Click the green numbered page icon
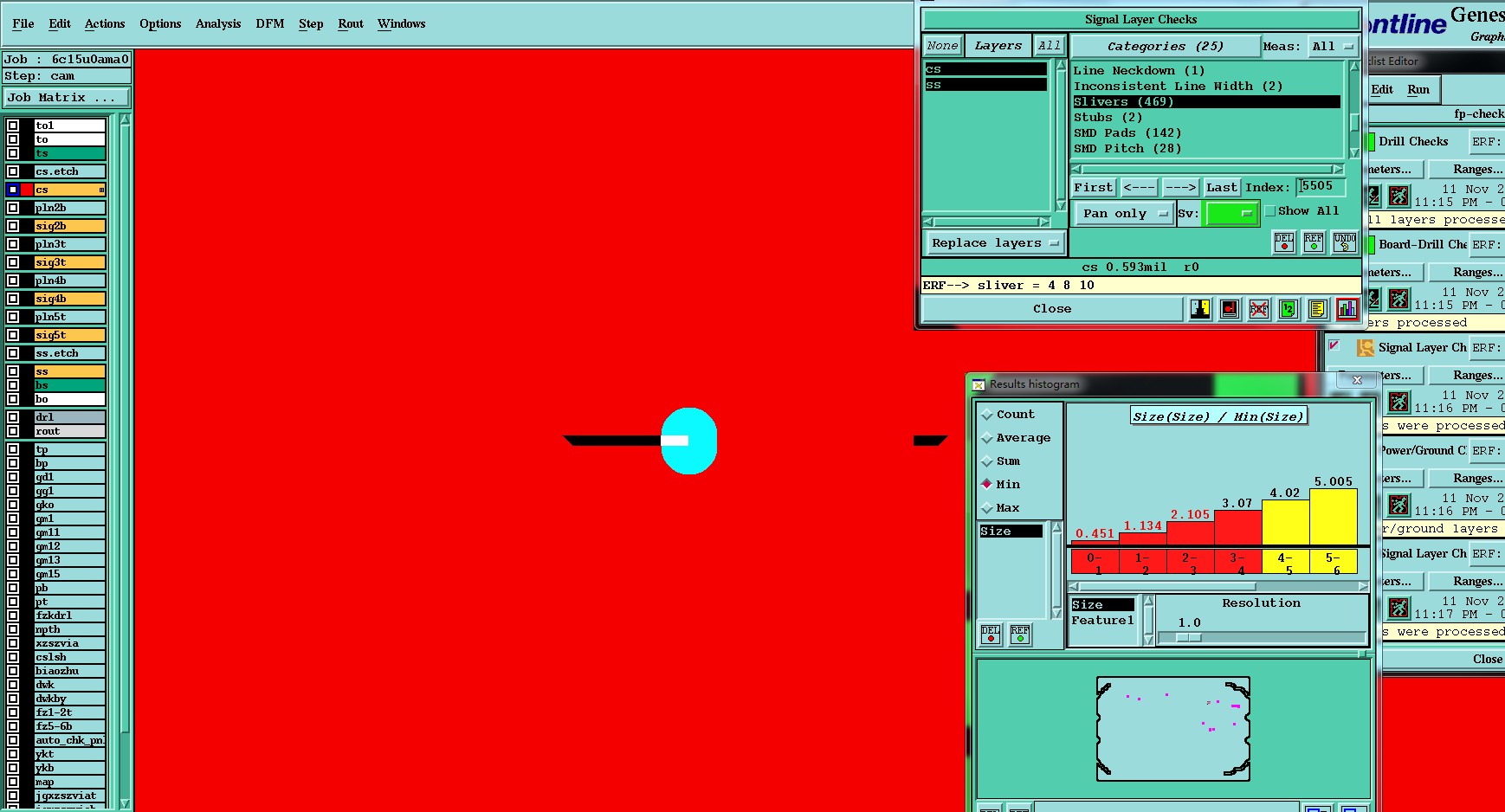 1289,309
